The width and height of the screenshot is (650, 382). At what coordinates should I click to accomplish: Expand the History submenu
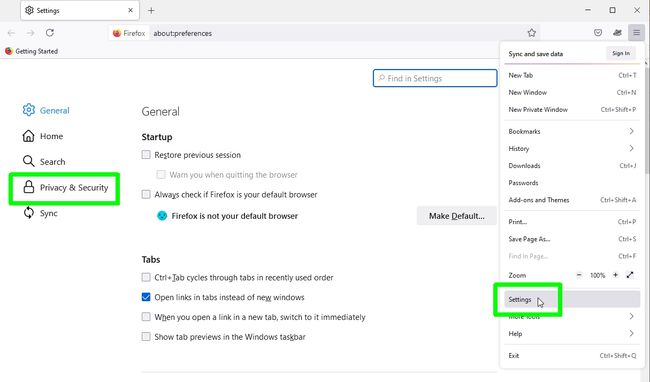[572, 148]
